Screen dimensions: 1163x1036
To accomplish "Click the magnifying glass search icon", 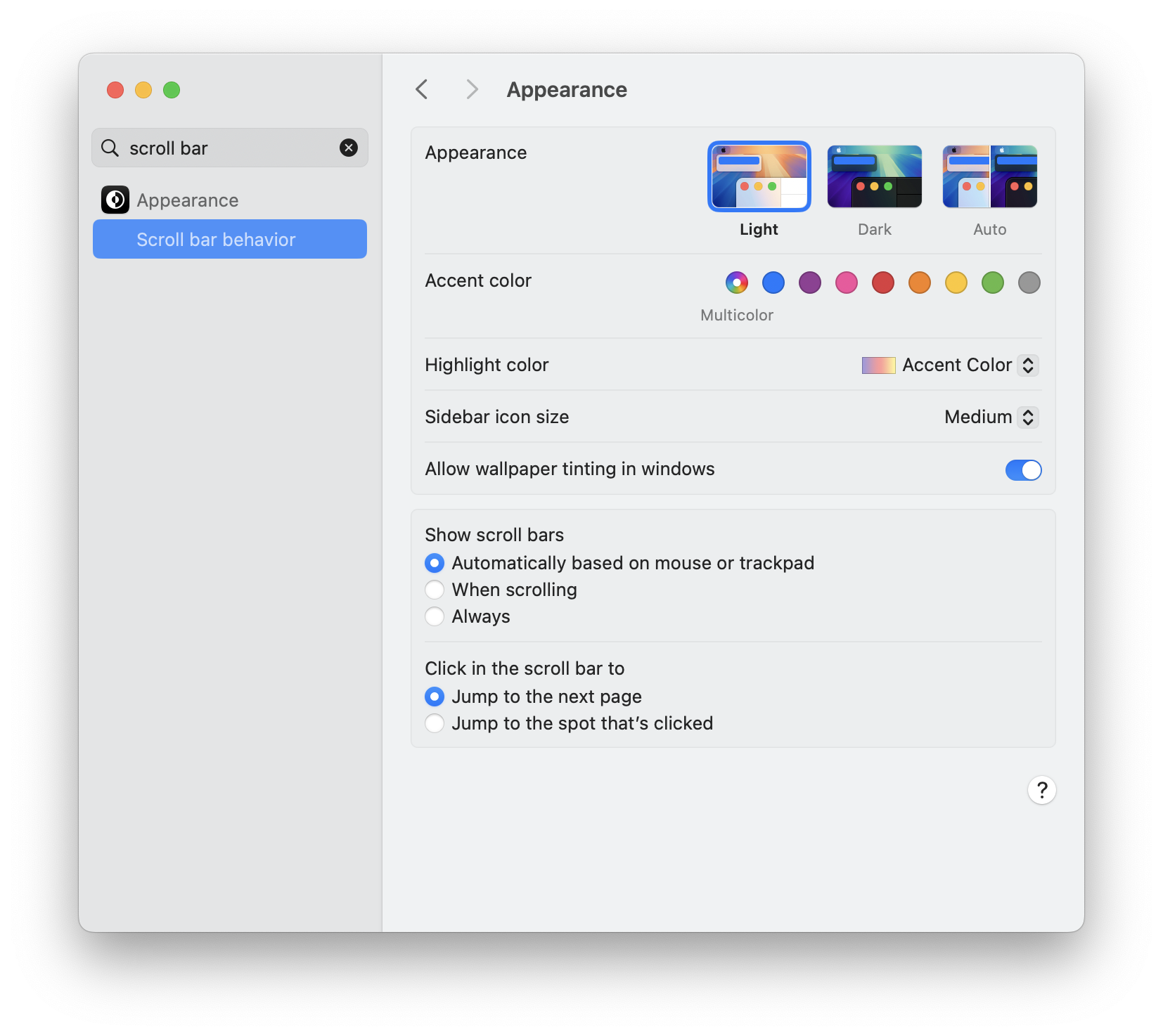I will pos(110,148).
